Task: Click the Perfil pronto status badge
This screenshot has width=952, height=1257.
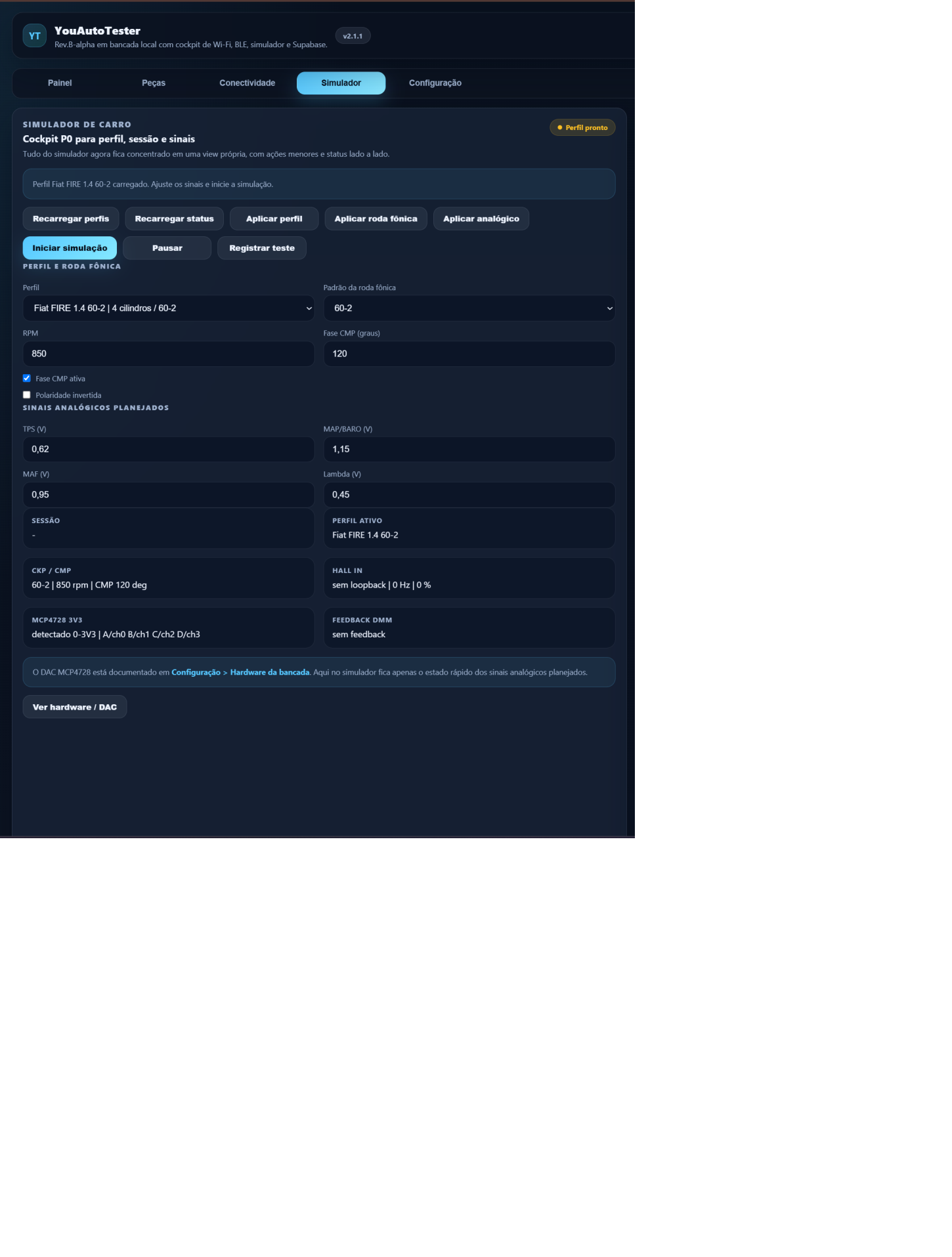Action: pyautogui.click(x=582, y=127)
